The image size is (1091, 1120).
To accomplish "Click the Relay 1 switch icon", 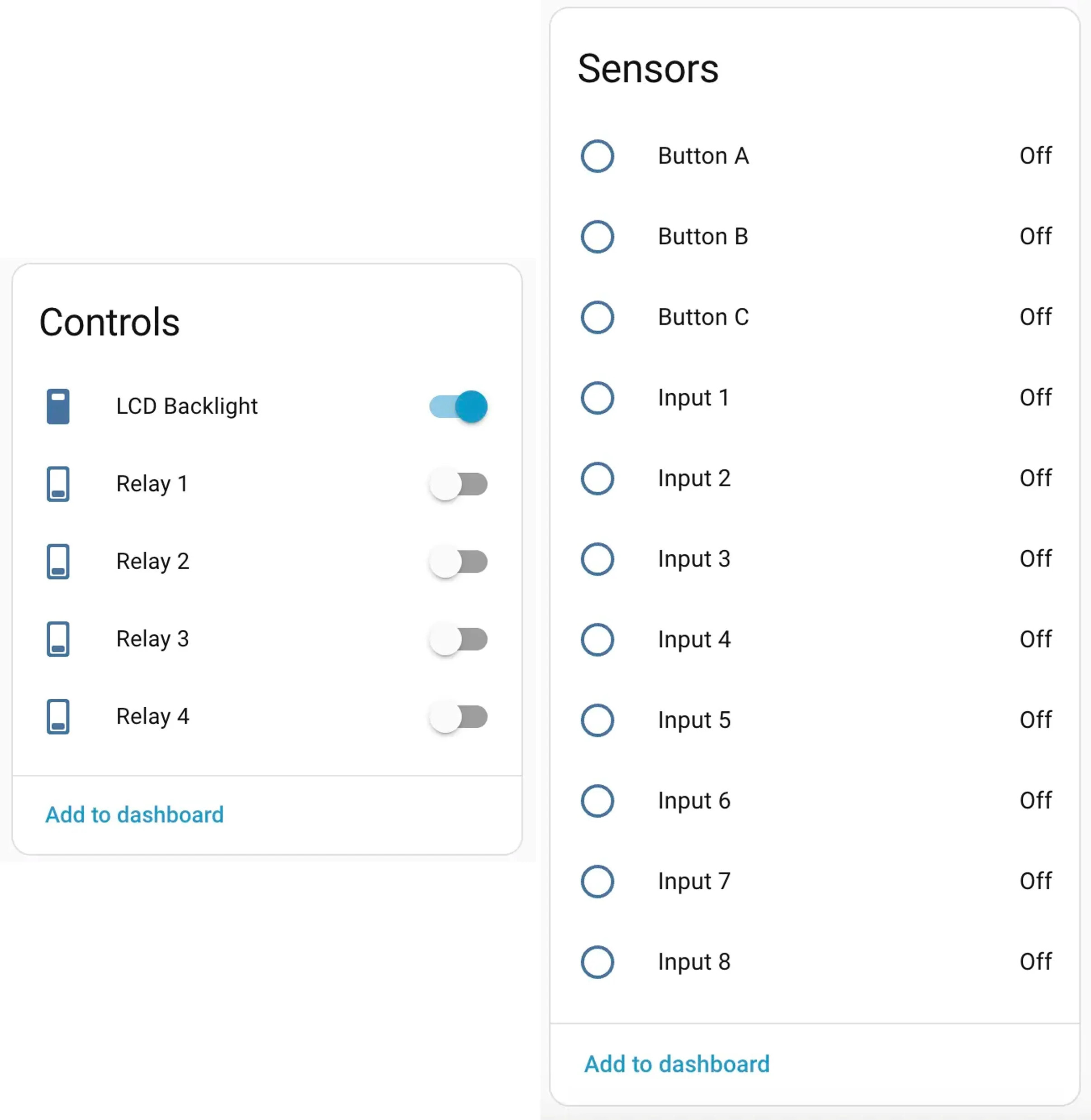I will click(x=58, y=484).
